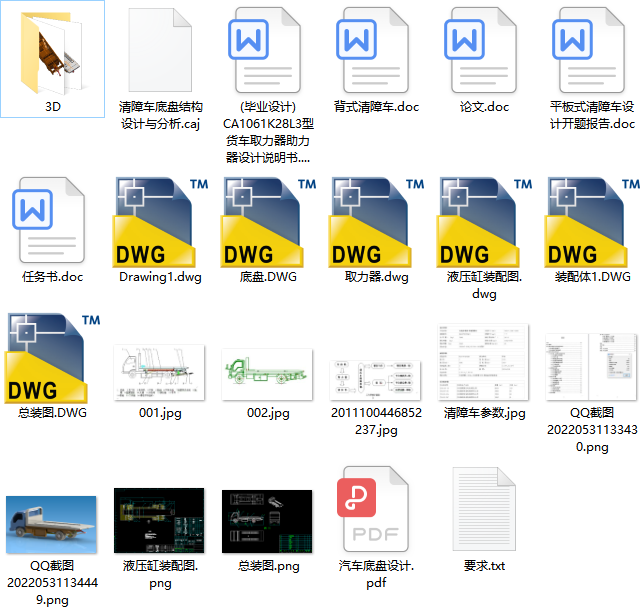Image resolution: width=644 pixels, height=612 pixels.
Task: Click the 液压缸装配图.png file name
Action: coord(160,575)
